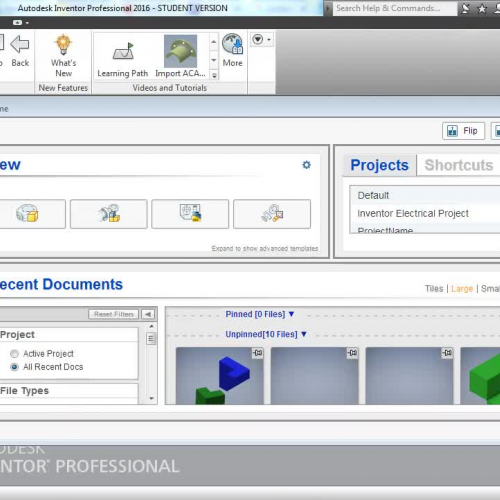
Task: Create new Assembly template
Action: [109, 214]
